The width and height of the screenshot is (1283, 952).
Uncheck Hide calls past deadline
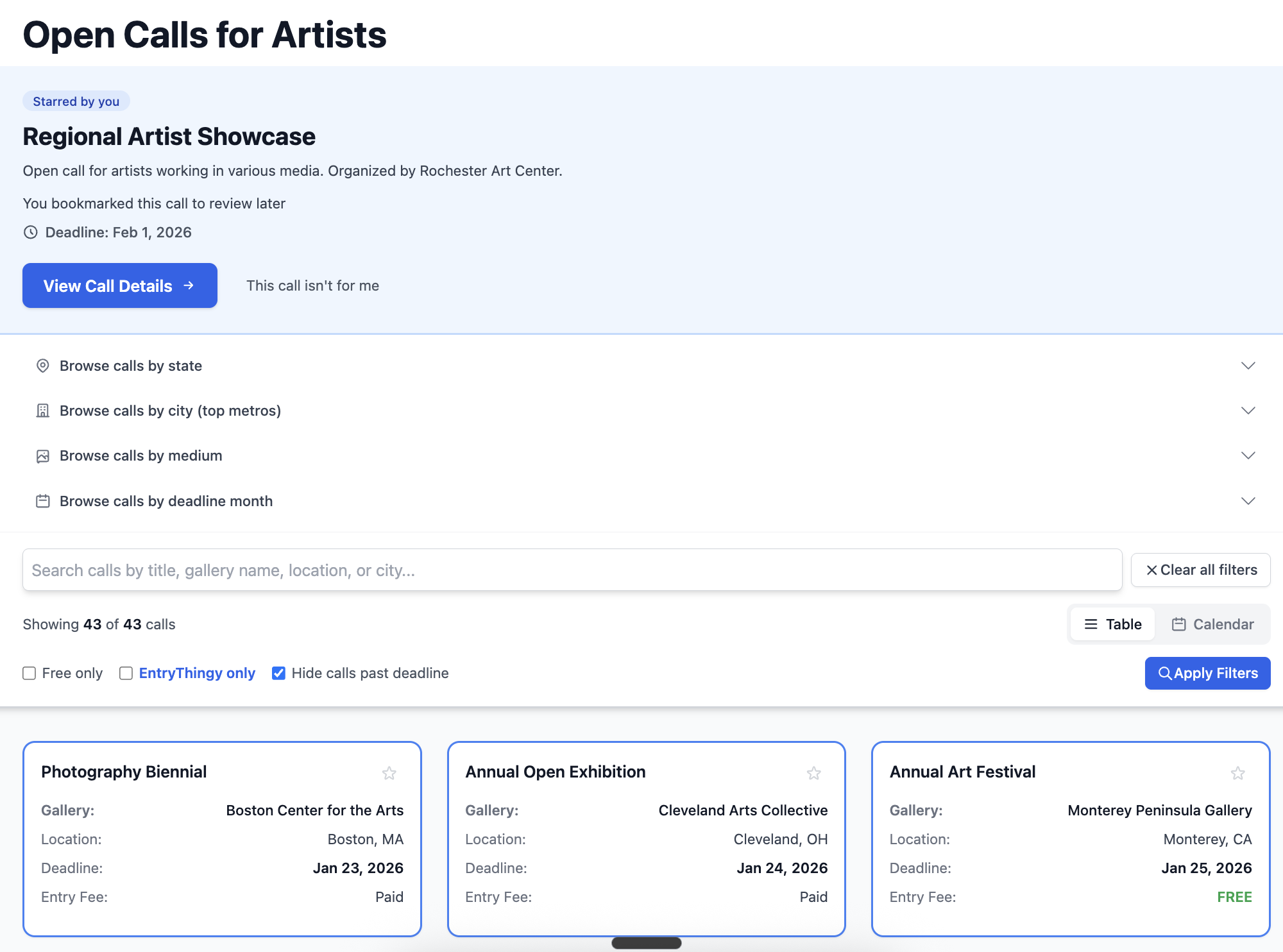[278, 673]
